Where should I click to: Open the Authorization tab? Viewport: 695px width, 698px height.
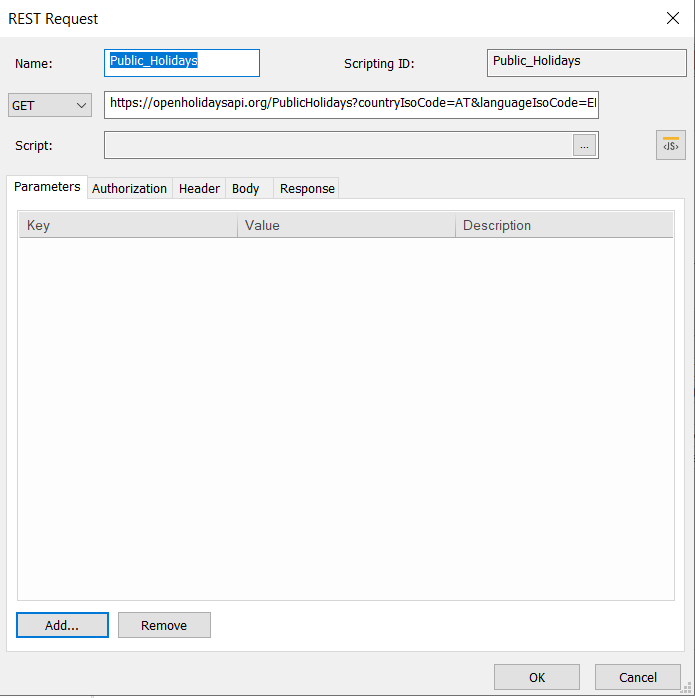[129, 188]
